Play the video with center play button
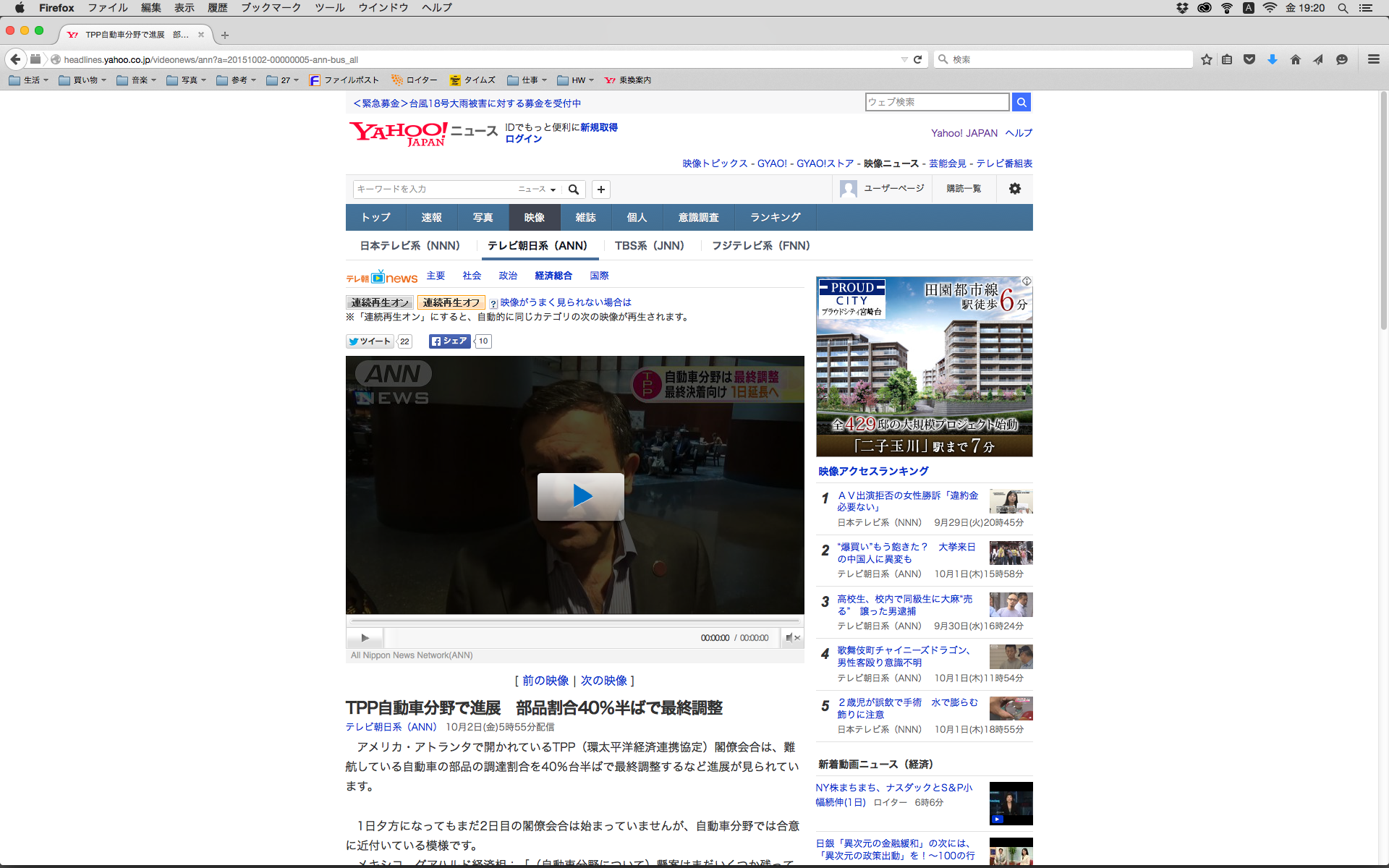Image resolution: width=1389 pixels, height=868 pixels. pyautogui.click(x=580, y=496)
